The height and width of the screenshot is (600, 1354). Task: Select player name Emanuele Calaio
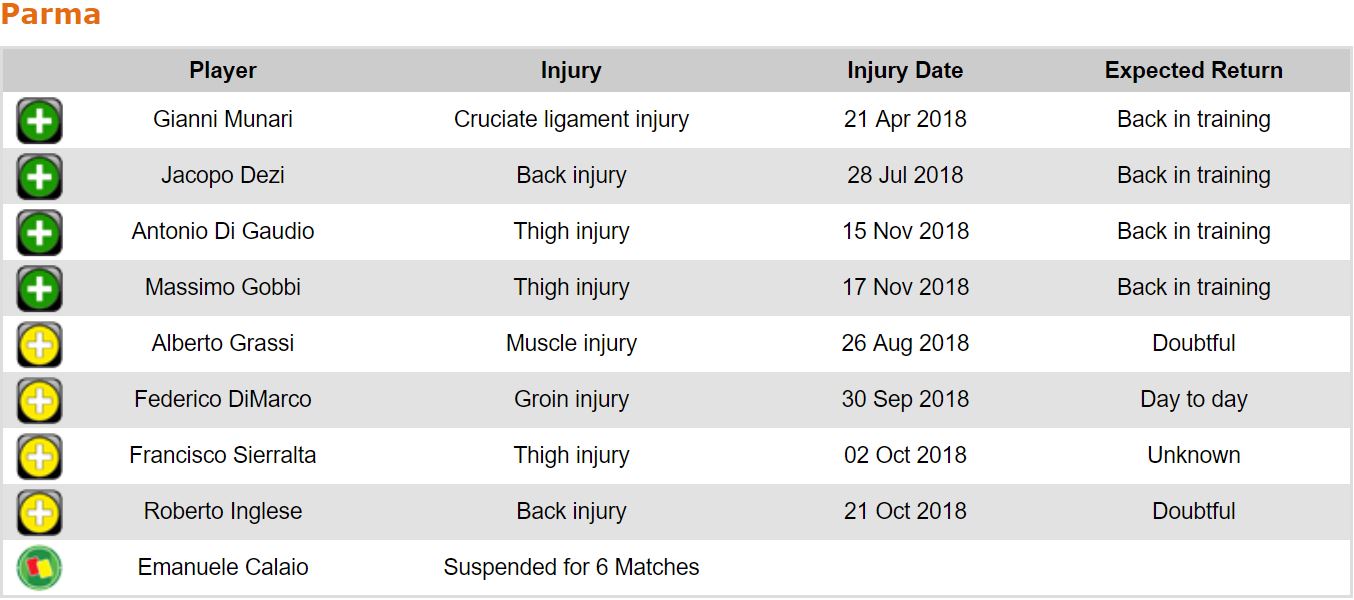(223, 567)
